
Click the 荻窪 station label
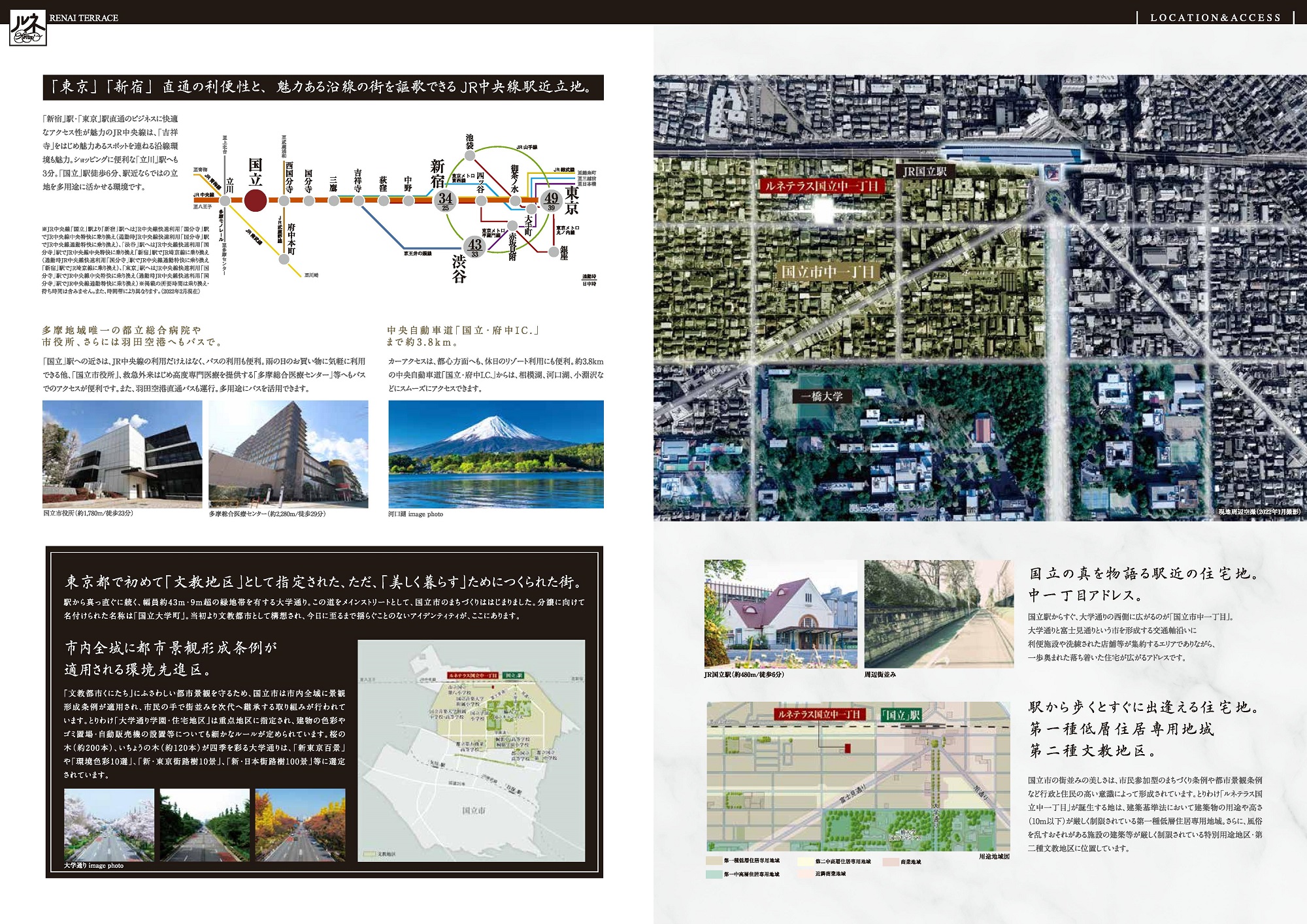pyautogui.click(x=382, y=184)
